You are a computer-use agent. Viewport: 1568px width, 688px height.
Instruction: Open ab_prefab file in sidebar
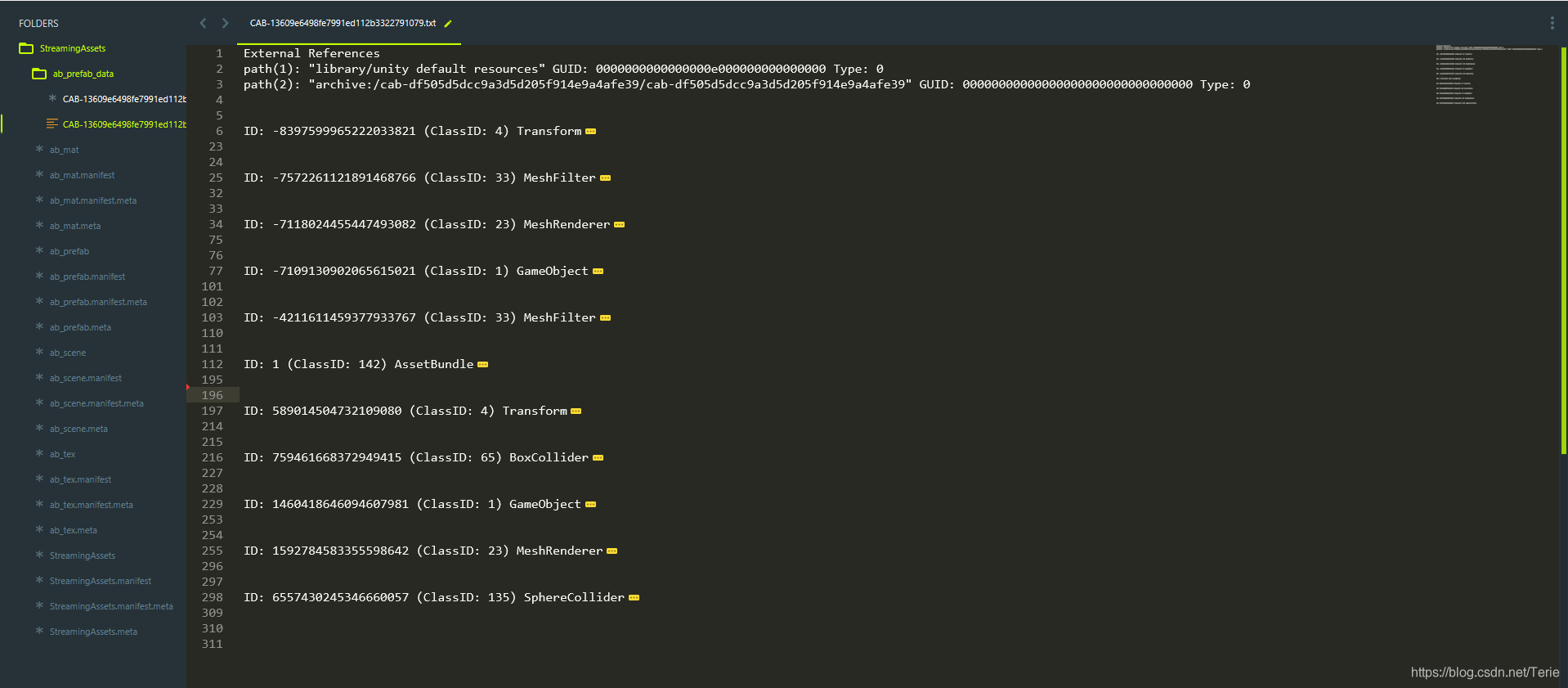pyautogui.click(x=69, y=251)
